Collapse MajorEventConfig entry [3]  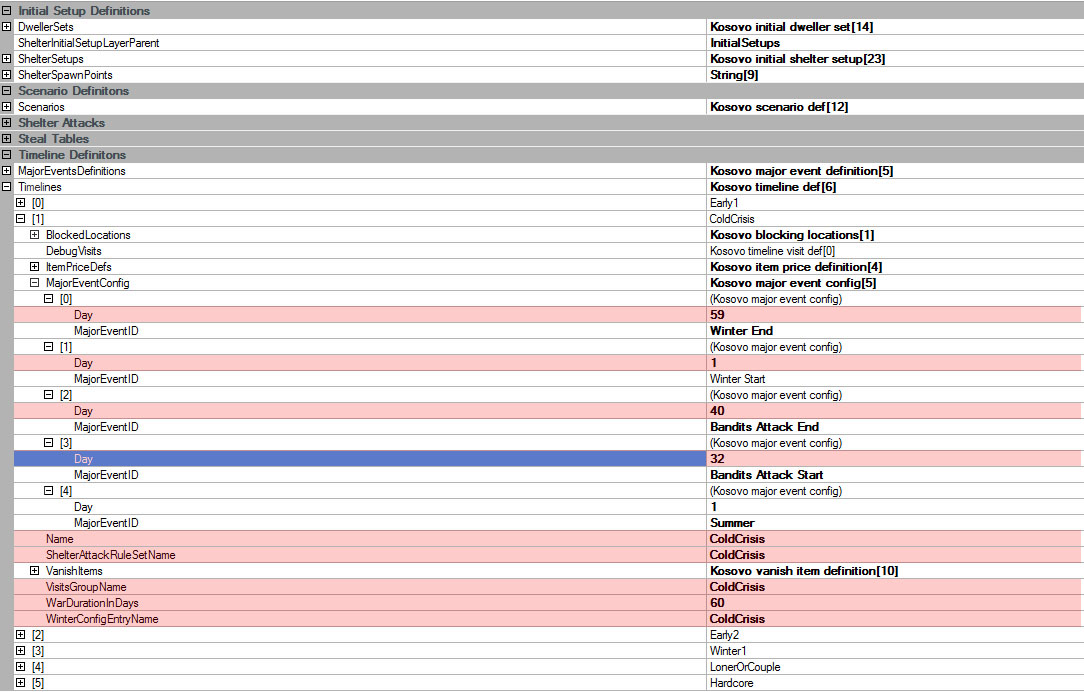click(x=48, y=442)
